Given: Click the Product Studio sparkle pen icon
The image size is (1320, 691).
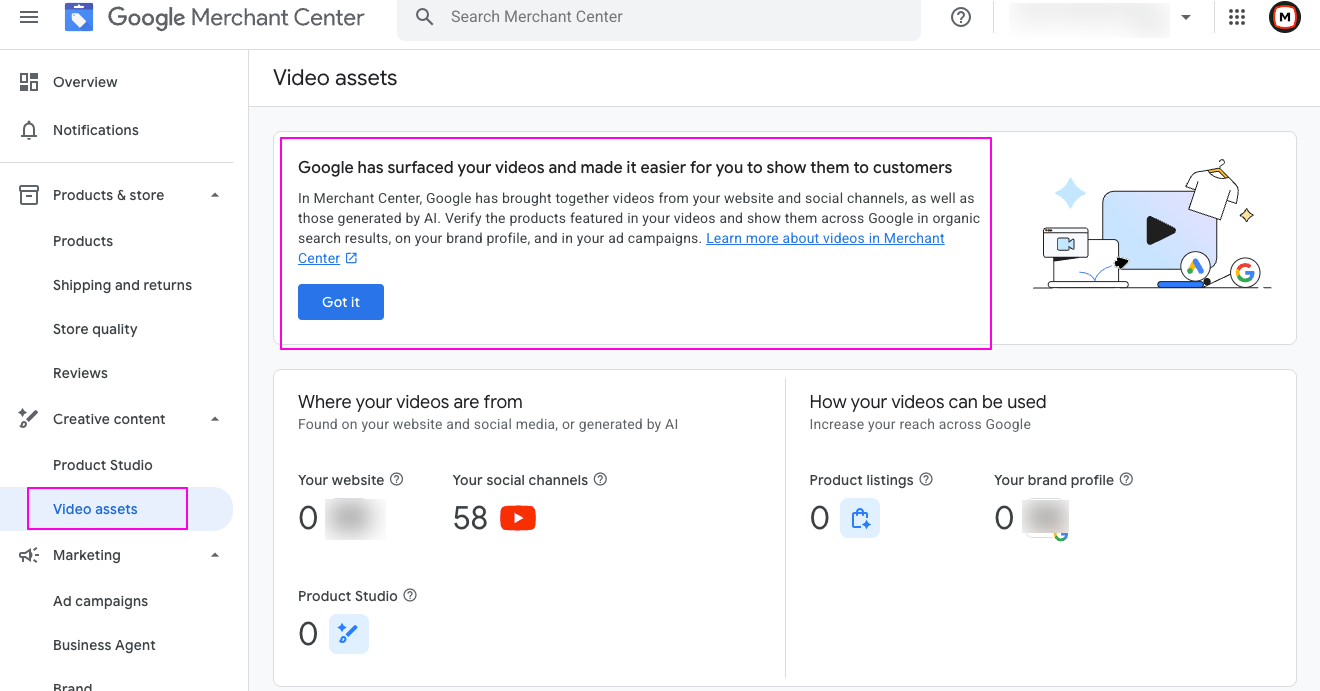Looking at the screenshot, I should (x=349, y=634).
